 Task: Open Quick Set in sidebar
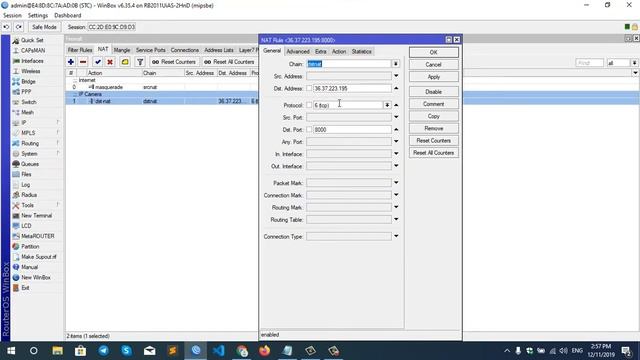pos(32,40)
